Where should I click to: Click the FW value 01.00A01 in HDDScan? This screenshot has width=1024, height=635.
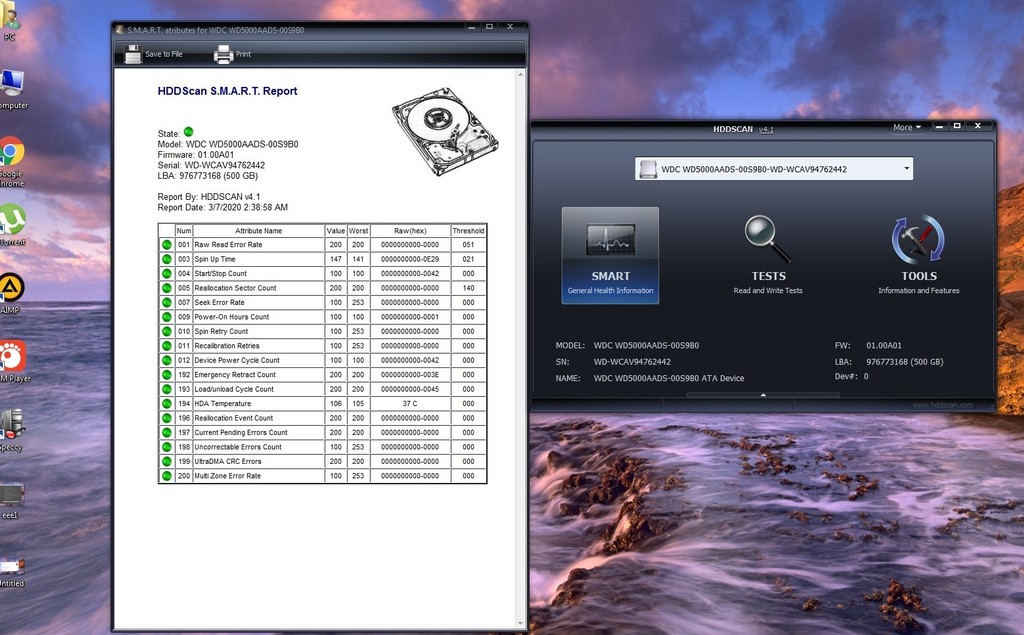point(884,346)
